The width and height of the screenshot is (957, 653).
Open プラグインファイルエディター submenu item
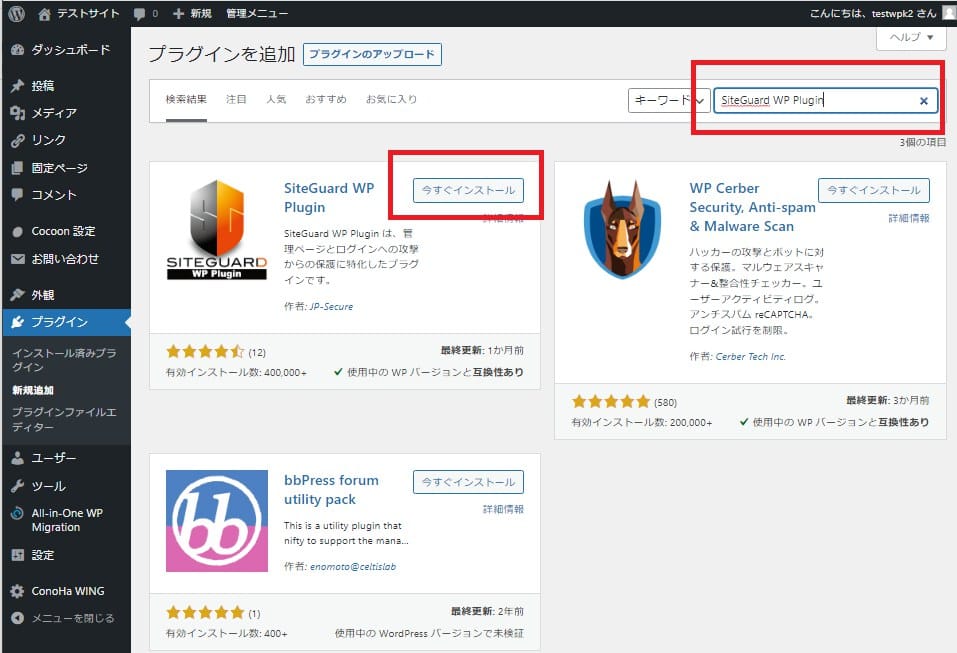click(x=65, y=420)
